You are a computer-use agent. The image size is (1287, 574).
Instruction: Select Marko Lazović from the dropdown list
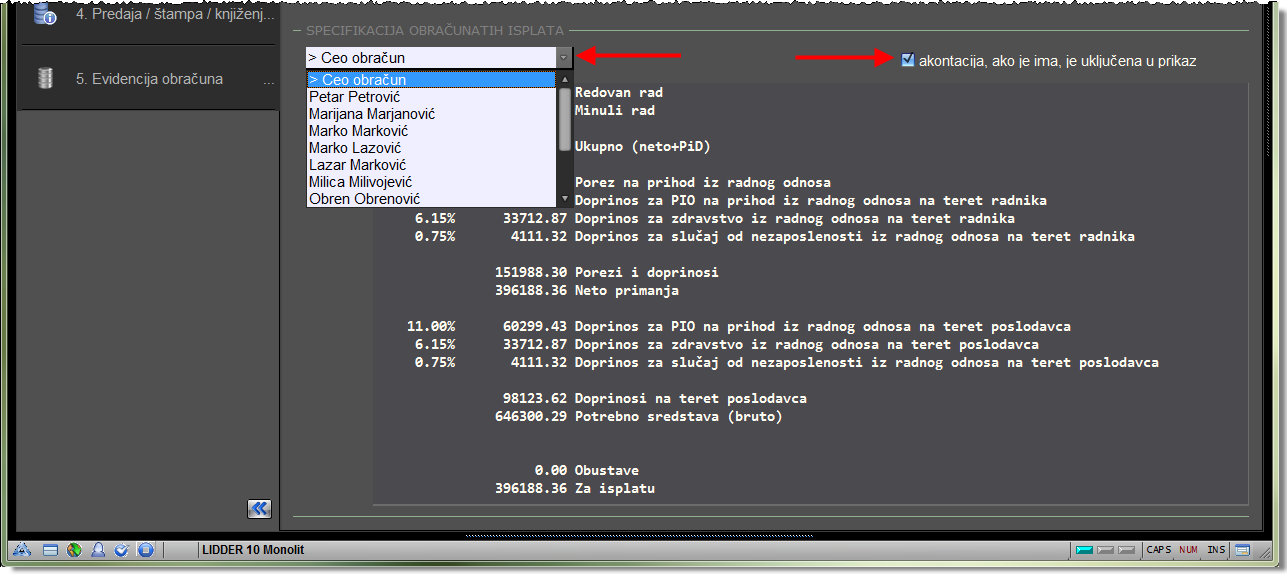[x=430, y=148]
